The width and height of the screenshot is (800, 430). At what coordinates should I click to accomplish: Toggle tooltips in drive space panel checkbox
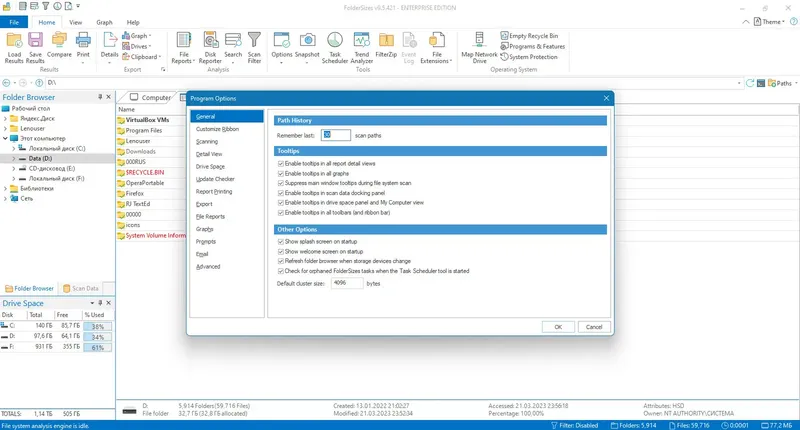pos(281,203)
